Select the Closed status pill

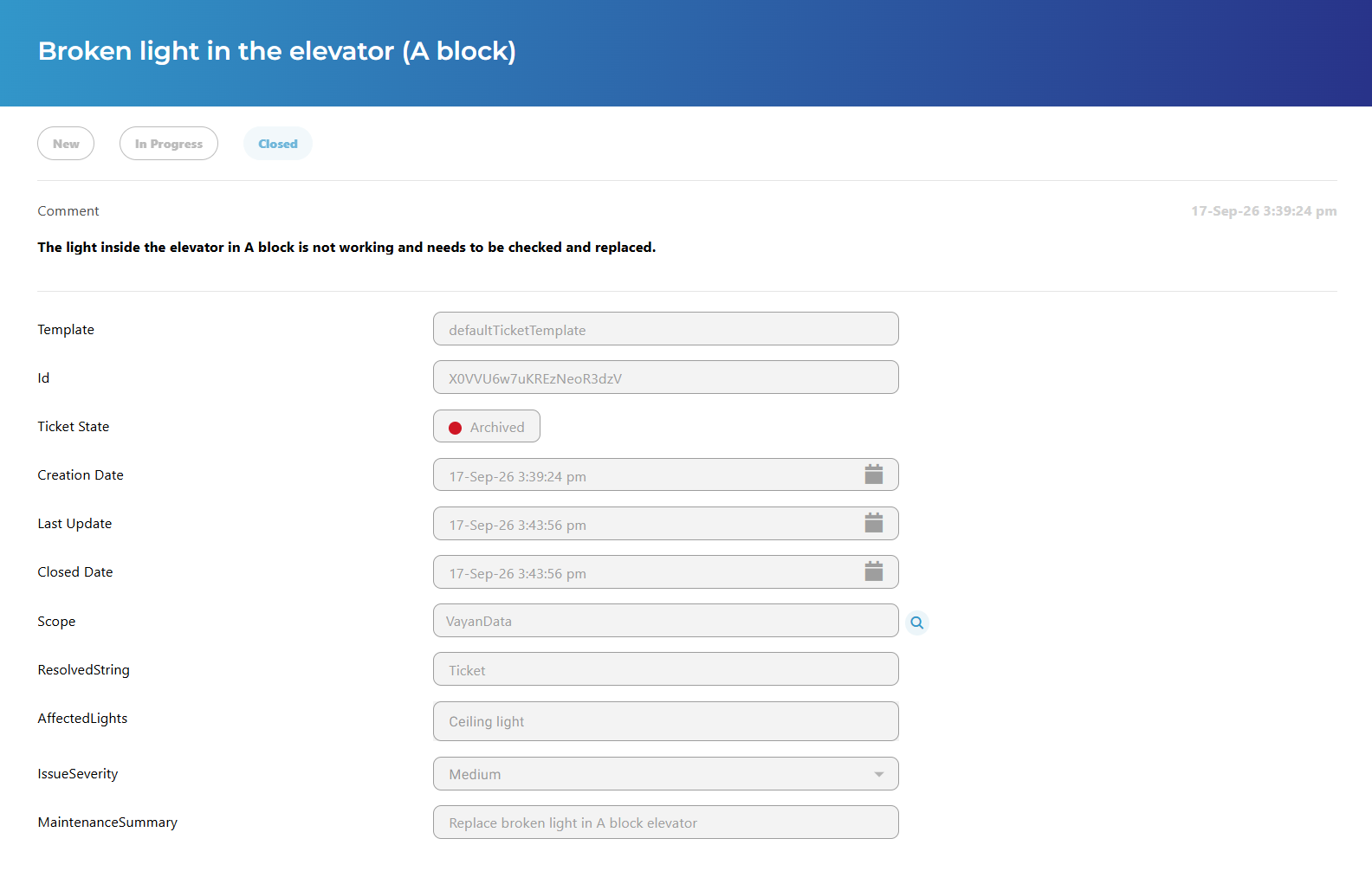coord(278,144)
